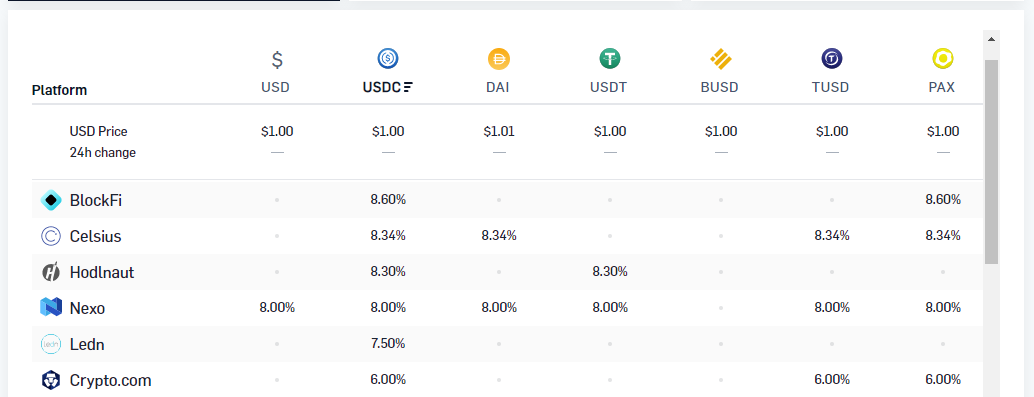The width and height of the screenshot is (1034, 397).
Task: Click BlockFi PAX rate 8.60%
Action: click(x=943, y=199)
